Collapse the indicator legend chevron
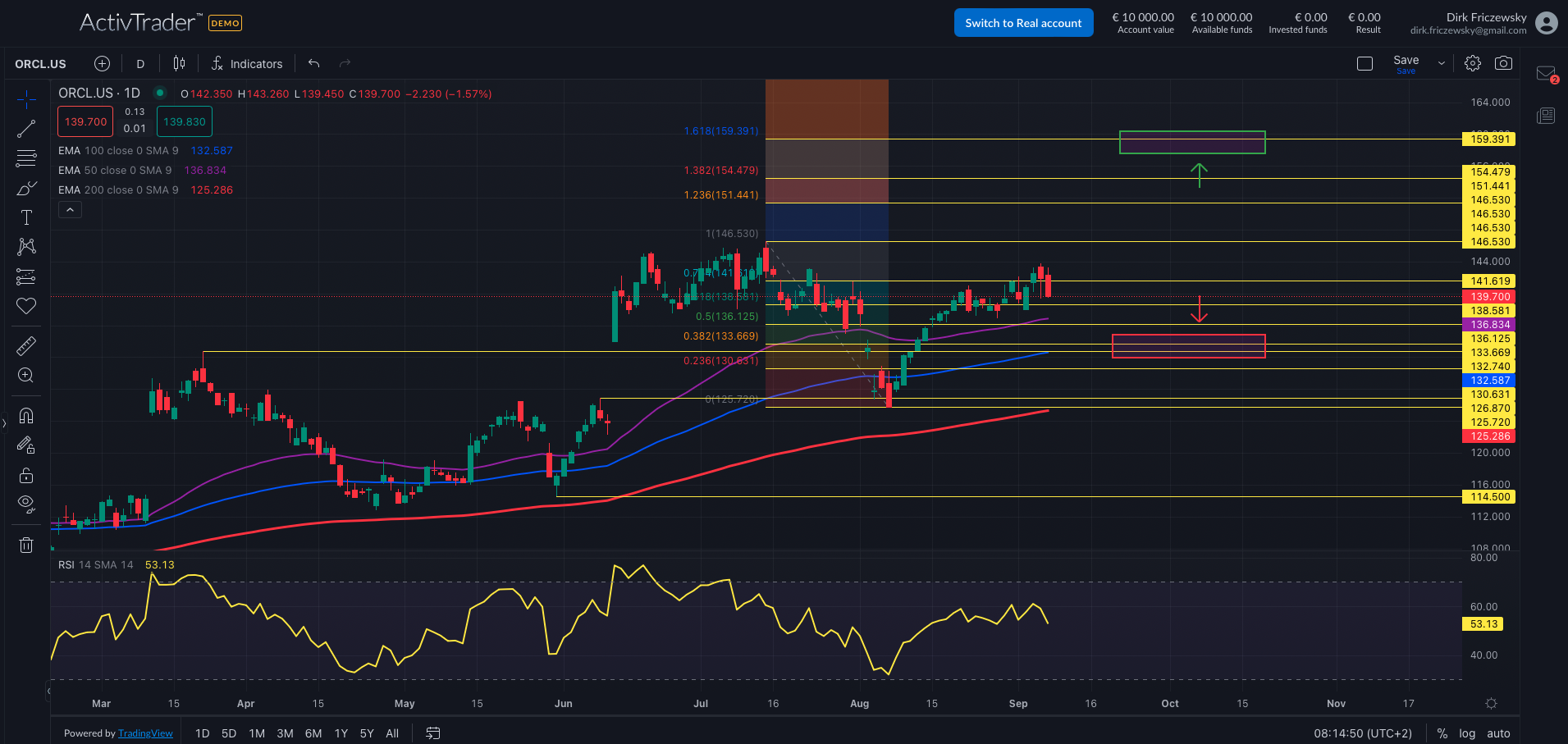 click(x=70, y=210)
